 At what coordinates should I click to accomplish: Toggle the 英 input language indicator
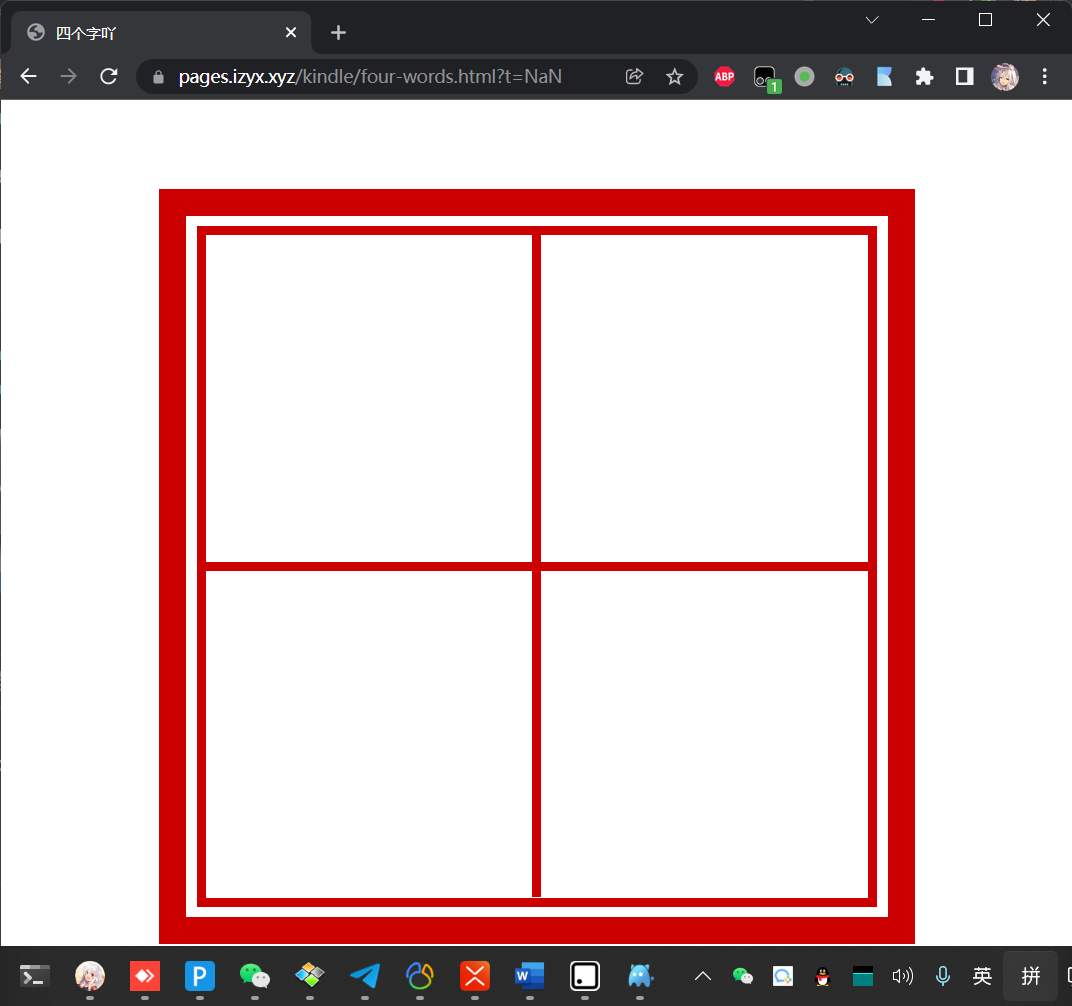(x=982, y=976)
